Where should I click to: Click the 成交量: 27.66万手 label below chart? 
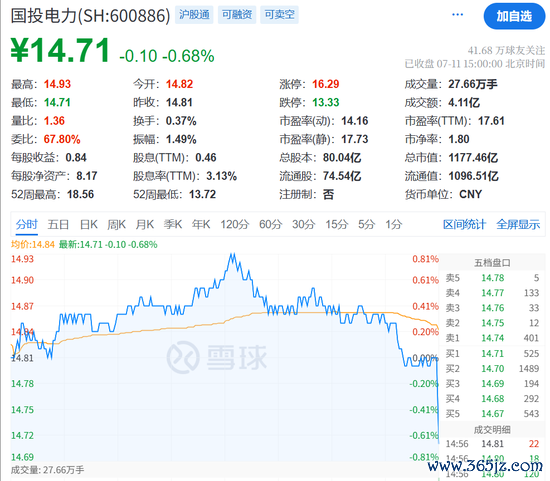[48, 470]
